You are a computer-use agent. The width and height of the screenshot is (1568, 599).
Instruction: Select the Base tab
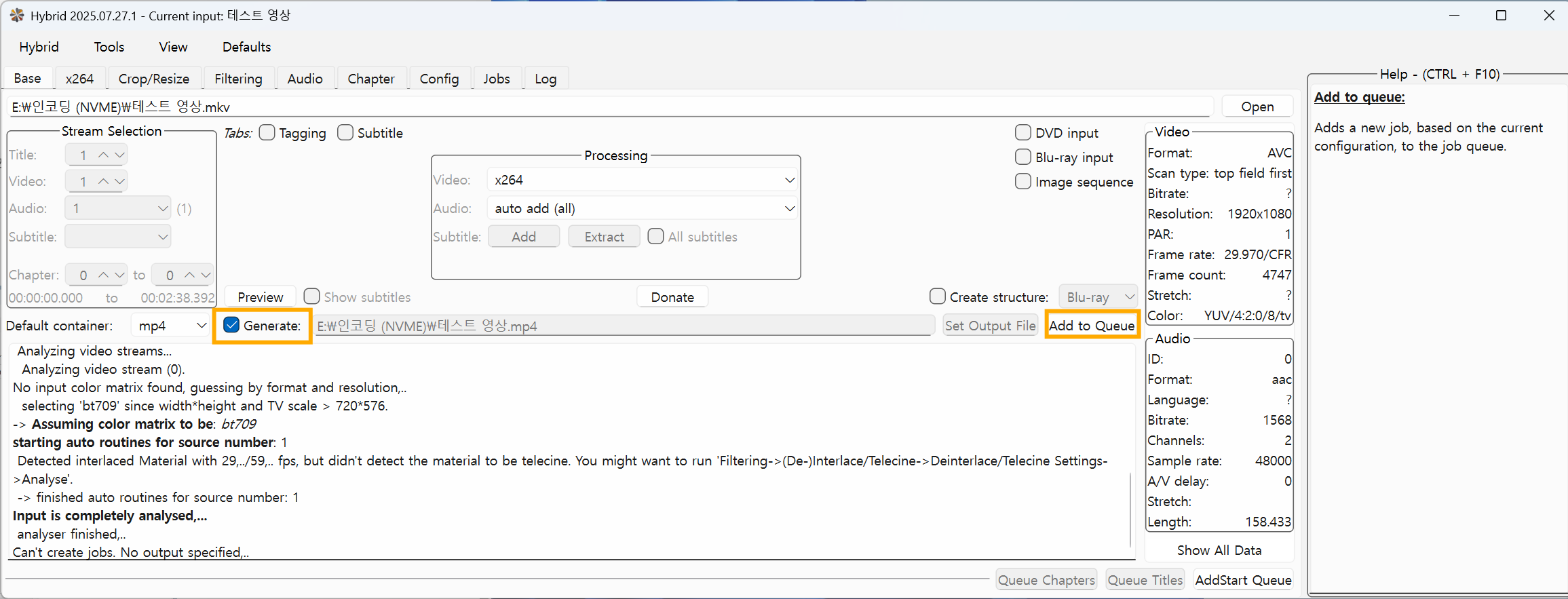pos(28,78)
